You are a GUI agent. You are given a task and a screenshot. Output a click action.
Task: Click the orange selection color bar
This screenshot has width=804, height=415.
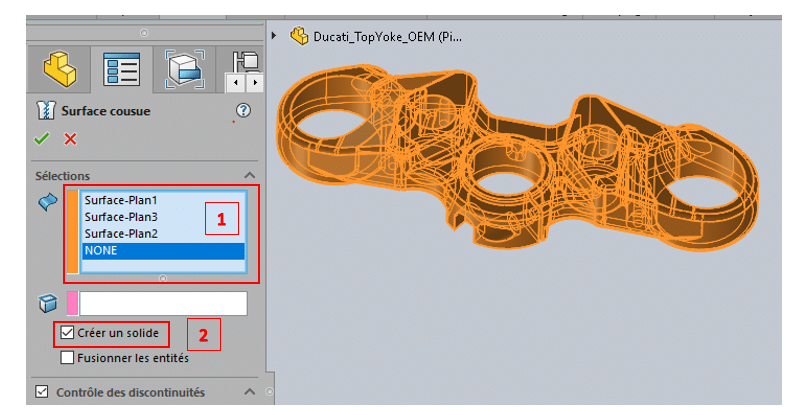pos(73,231)
